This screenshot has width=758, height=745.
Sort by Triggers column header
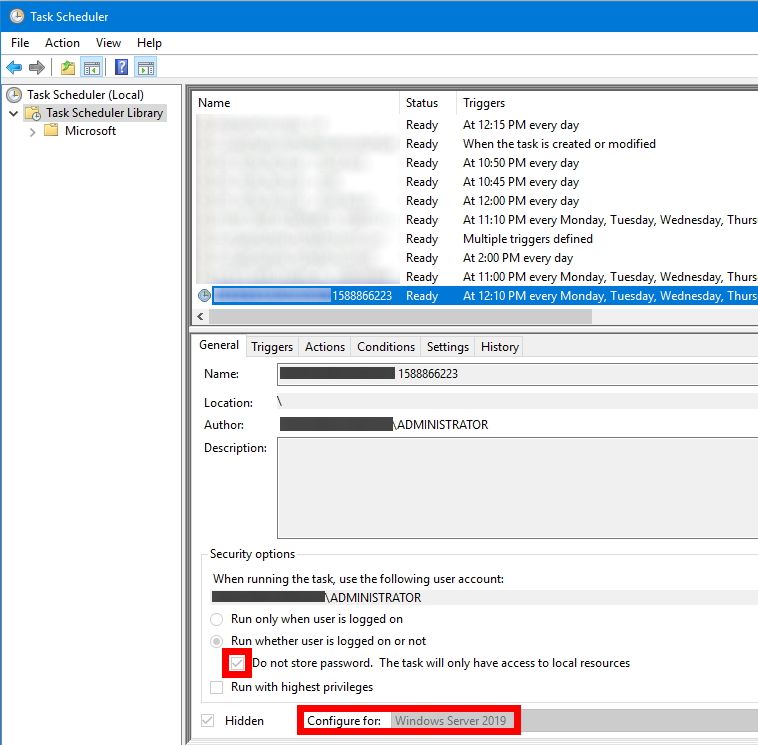607,103
